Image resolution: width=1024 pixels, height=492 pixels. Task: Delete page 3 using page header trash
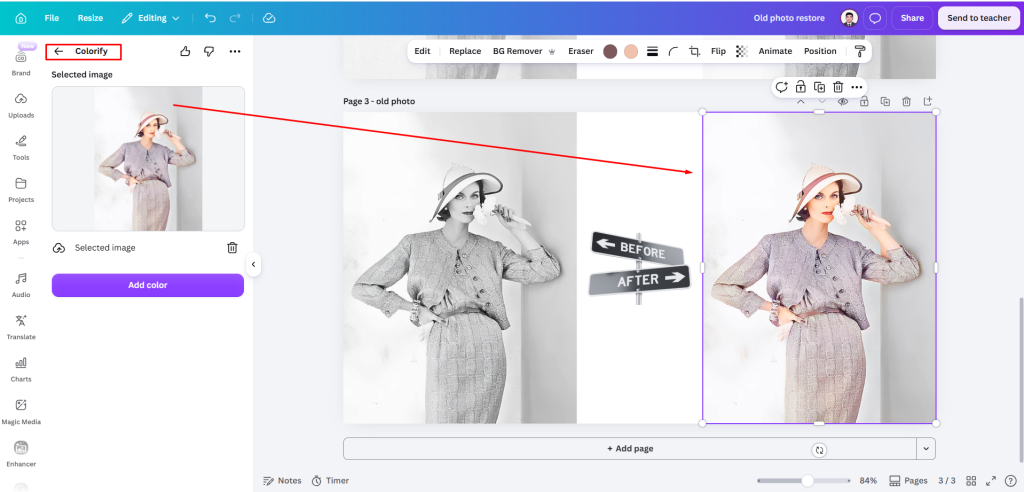906,101
